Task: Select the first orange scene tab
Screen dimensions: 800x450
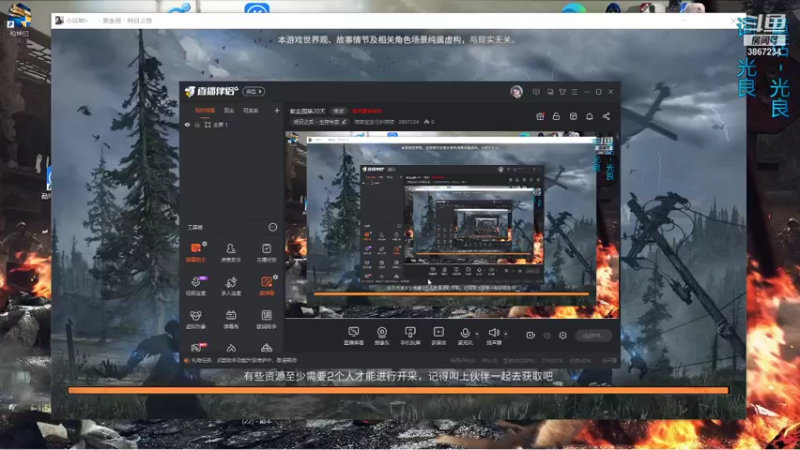Action: click(x=205, y=110)
